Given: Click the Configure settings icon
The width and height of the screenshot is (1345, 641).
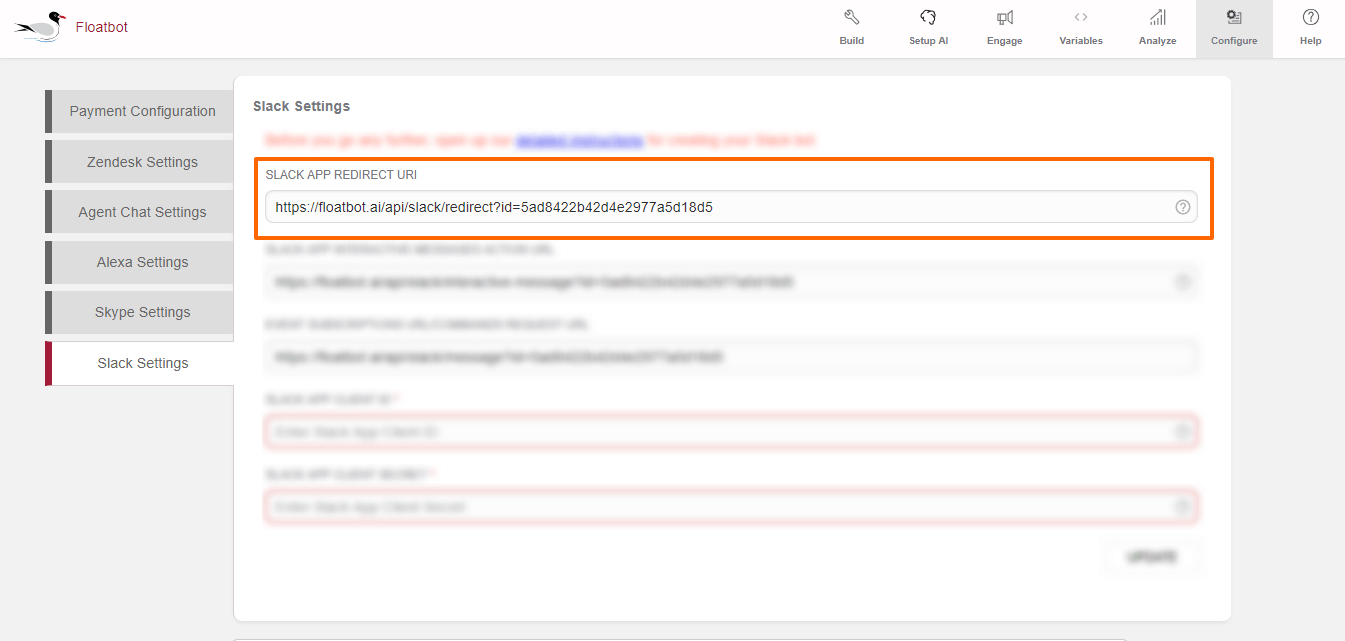Looking at the screenshot, I should point(1234,17).
